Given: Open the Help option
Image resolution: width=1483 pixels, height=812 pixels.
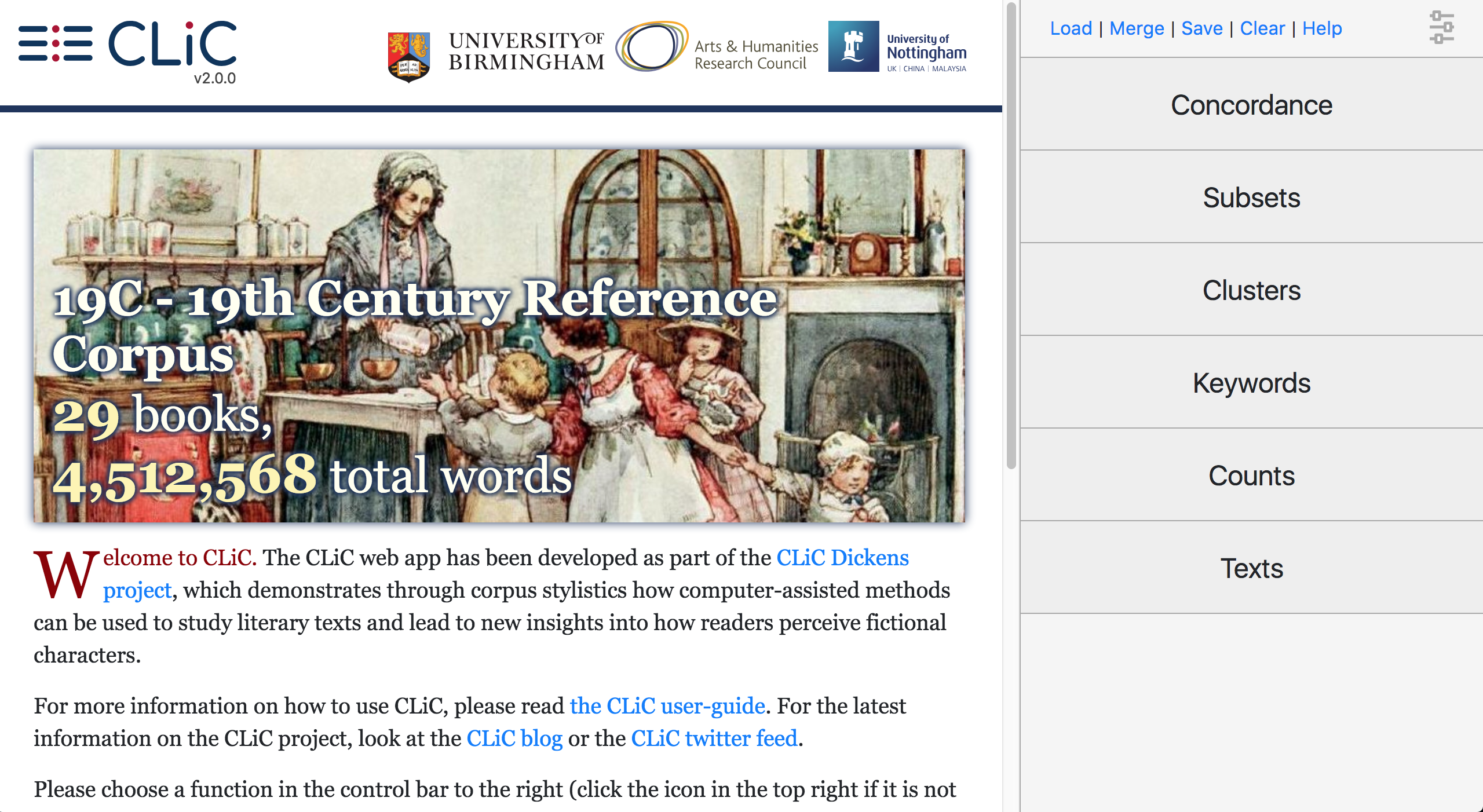Looking at the screenshot, I should point(1323,28).
